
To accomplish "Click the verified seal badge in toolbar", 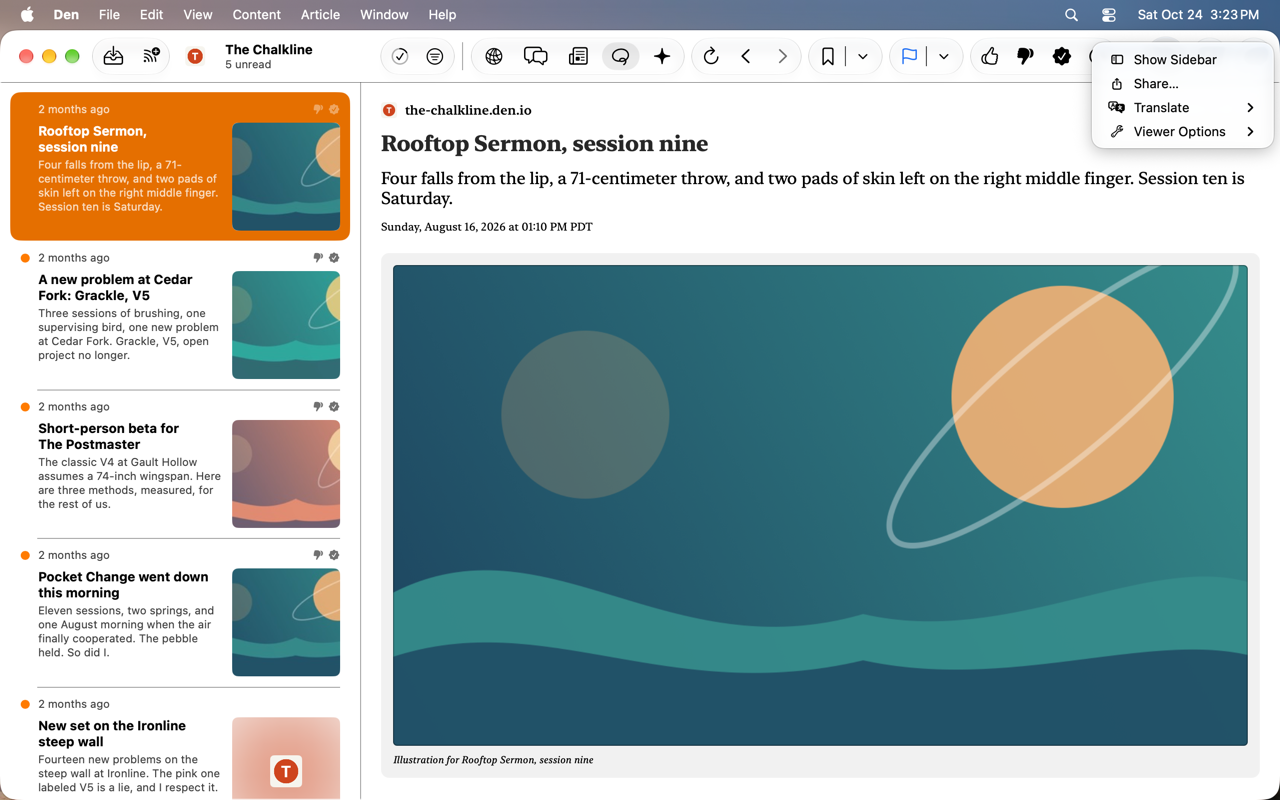I will (x=1062, y=57).
